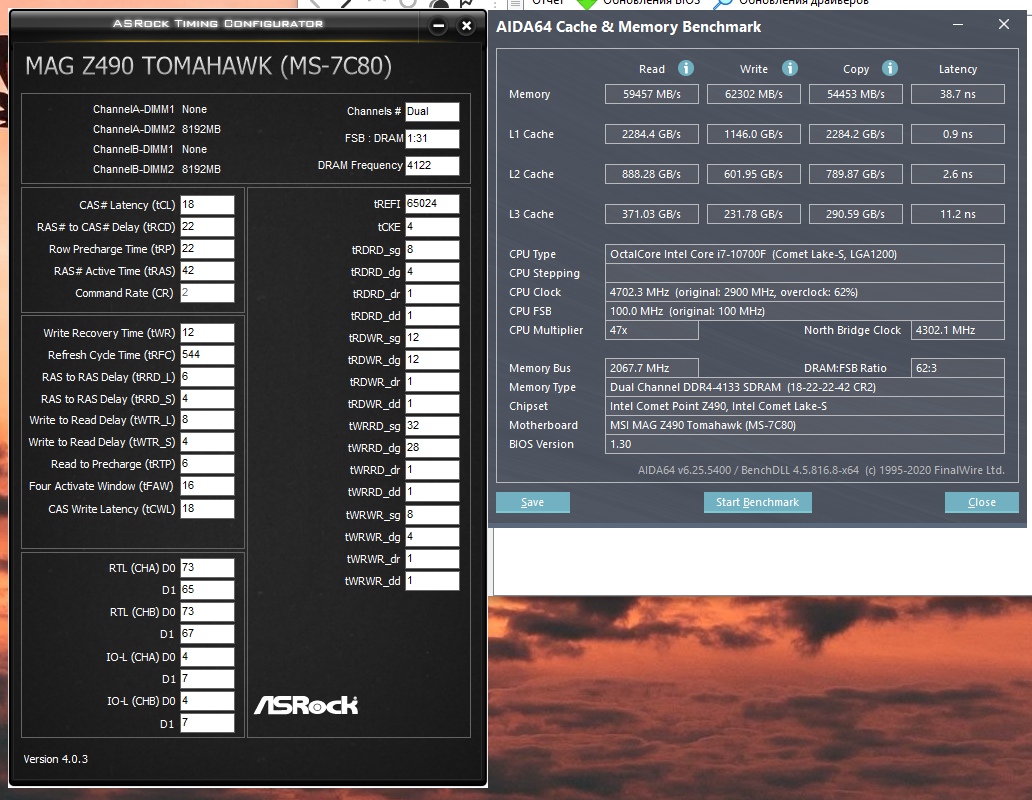Viewport: 1032px width, 800px height.
Task: Click the IO-L (CHB) D0 field
Action: (x=207, y=701)
